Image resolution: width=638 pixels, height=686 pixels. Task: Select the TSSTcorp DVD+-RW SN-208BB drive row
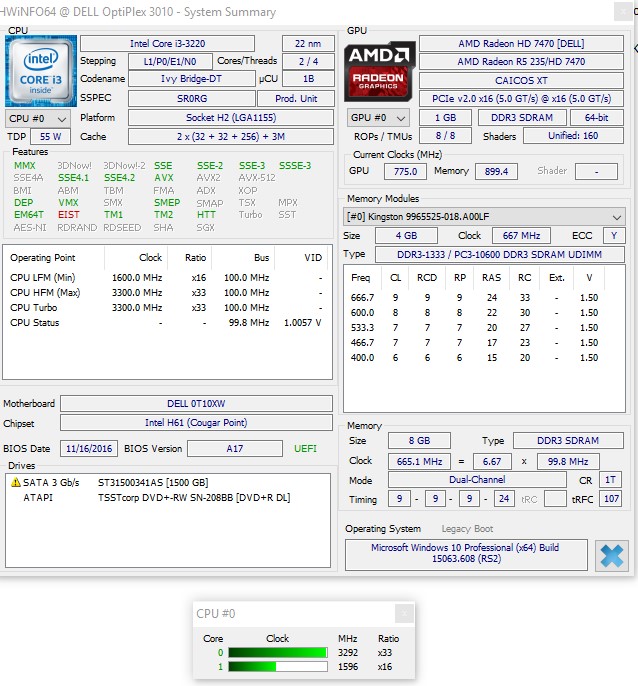[x=168, y=497]
